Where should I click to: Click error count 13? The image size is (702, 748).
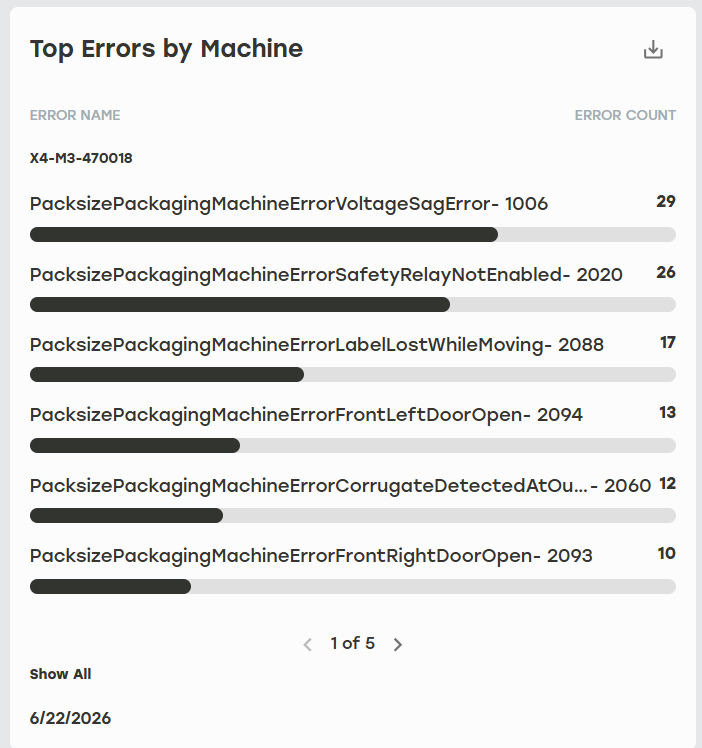point(667,413)
